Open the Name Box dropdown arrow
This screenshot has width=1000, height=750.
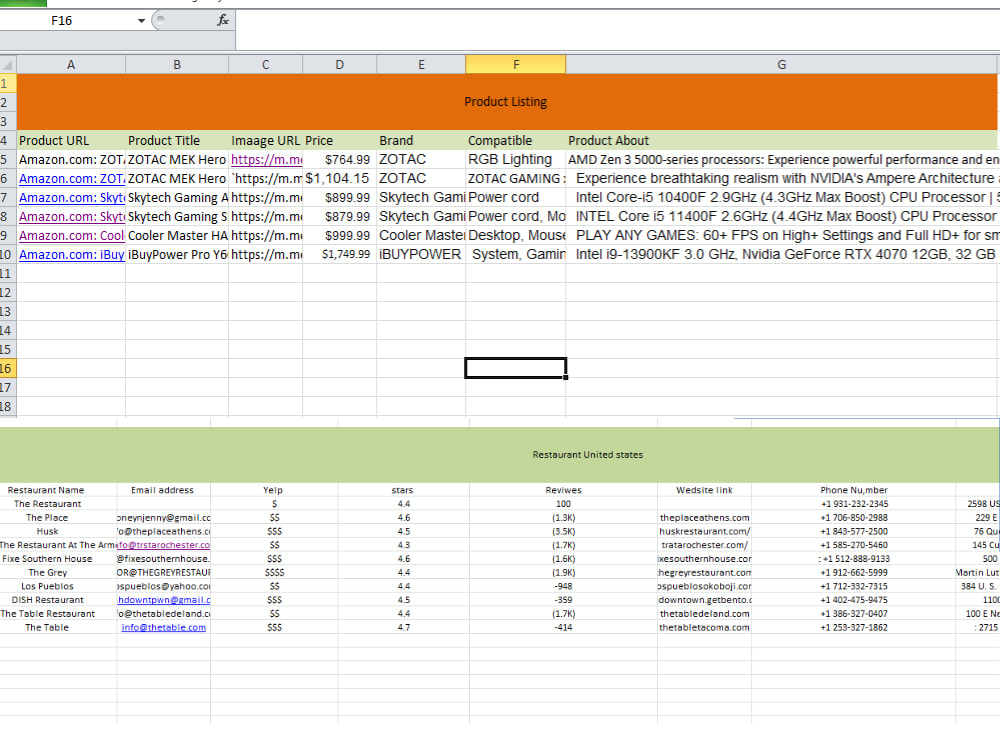pyautogui.click(x=140, y=19)
